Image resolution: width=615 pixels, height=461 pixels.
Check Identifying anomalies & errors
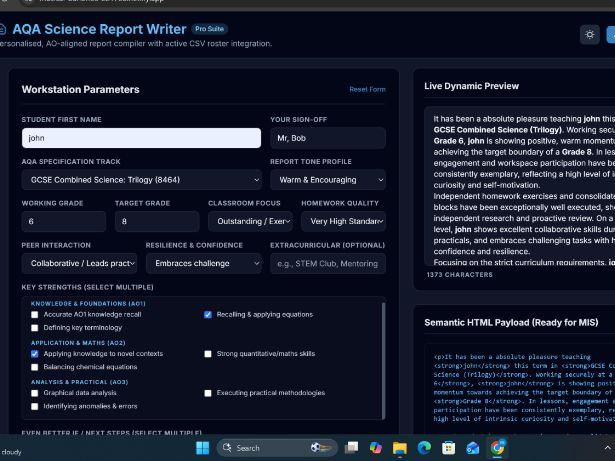(35, 406)
